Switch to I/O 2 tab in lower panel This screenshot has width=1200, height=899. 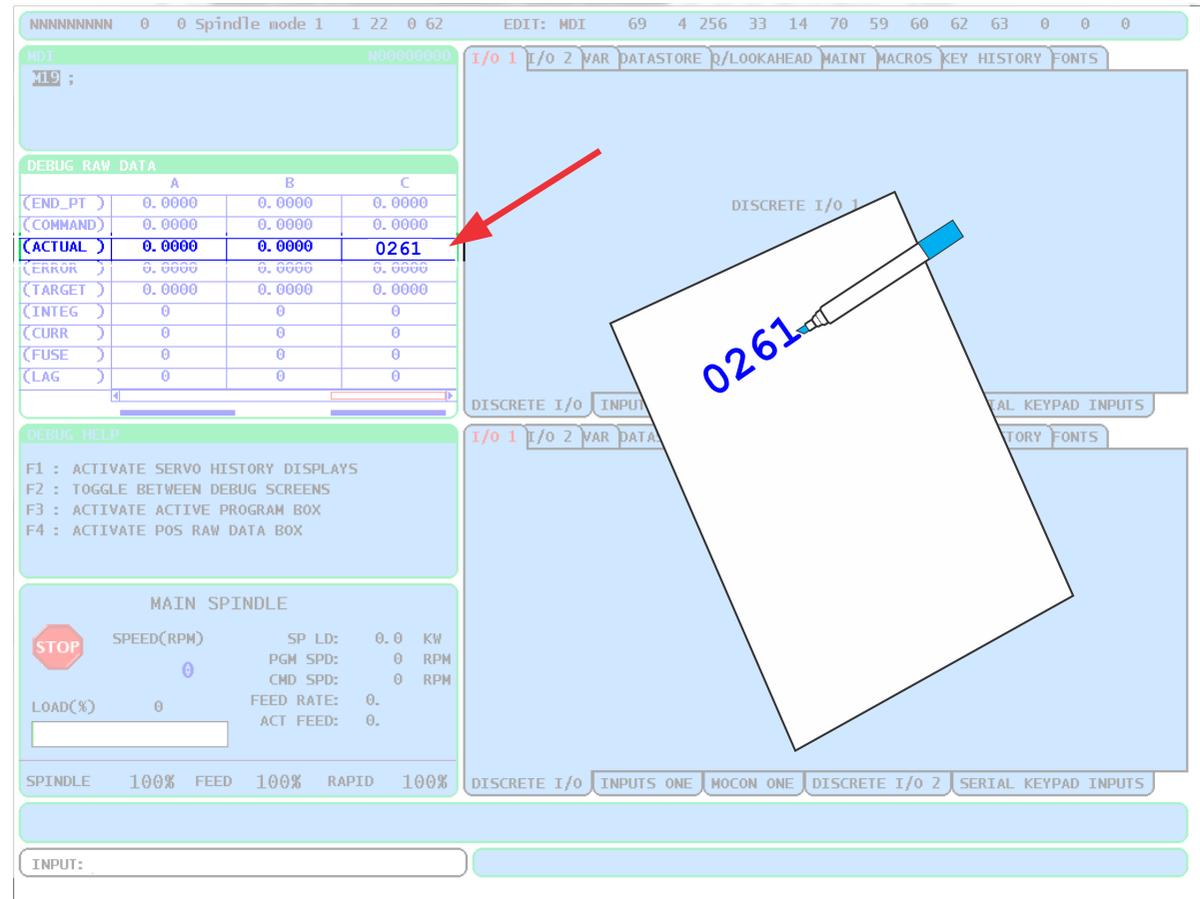pos(552,437)
